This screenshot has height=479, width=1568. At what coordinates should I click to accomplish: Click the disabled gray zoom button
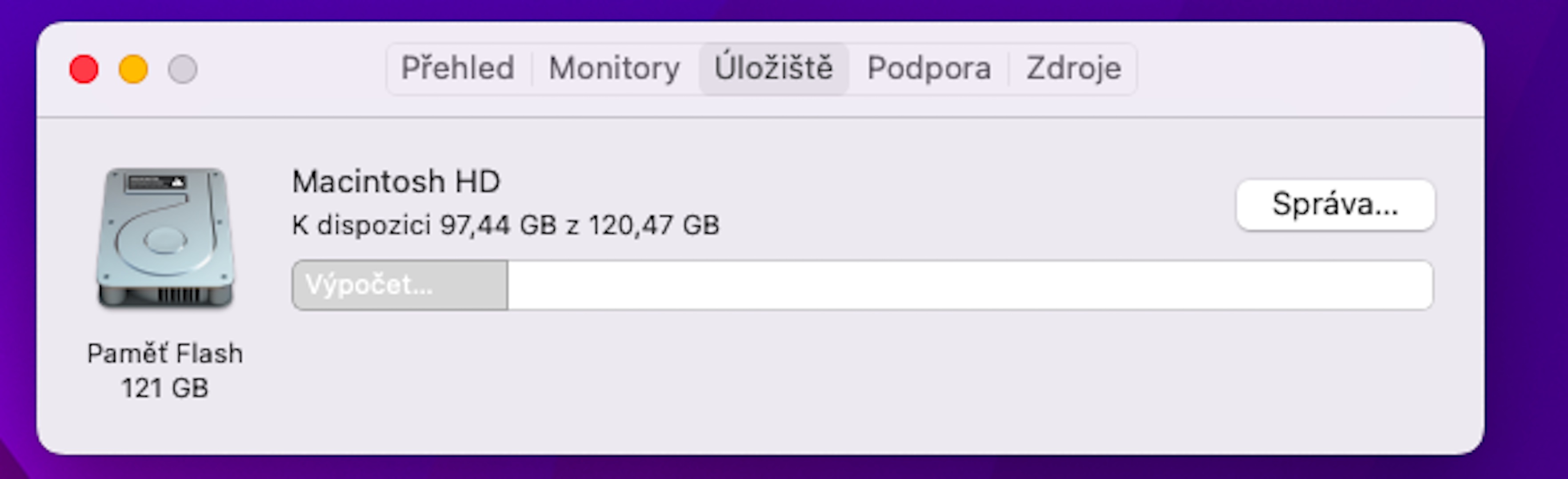click(x=183, y=69)
